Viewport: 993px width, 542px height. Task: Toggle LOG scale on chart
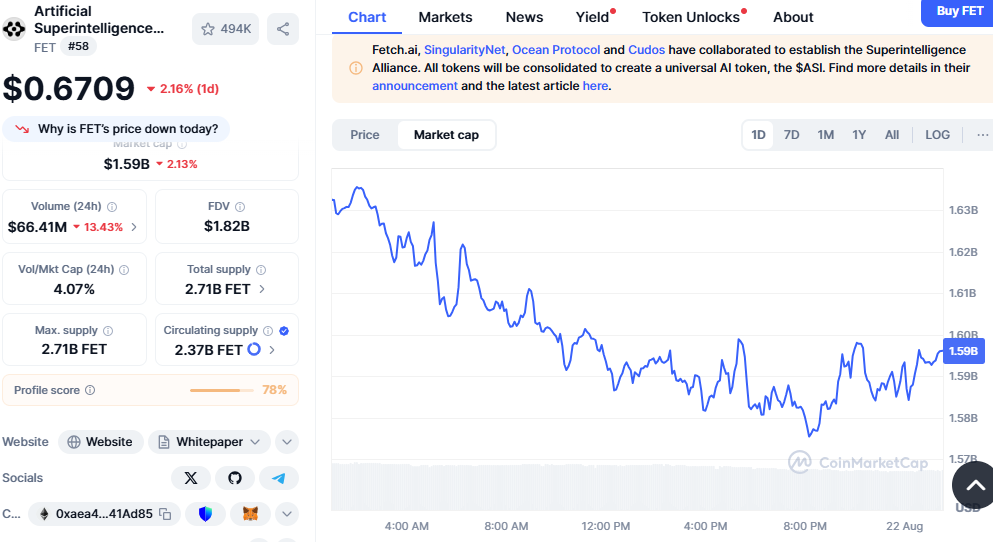click(937, 135)
